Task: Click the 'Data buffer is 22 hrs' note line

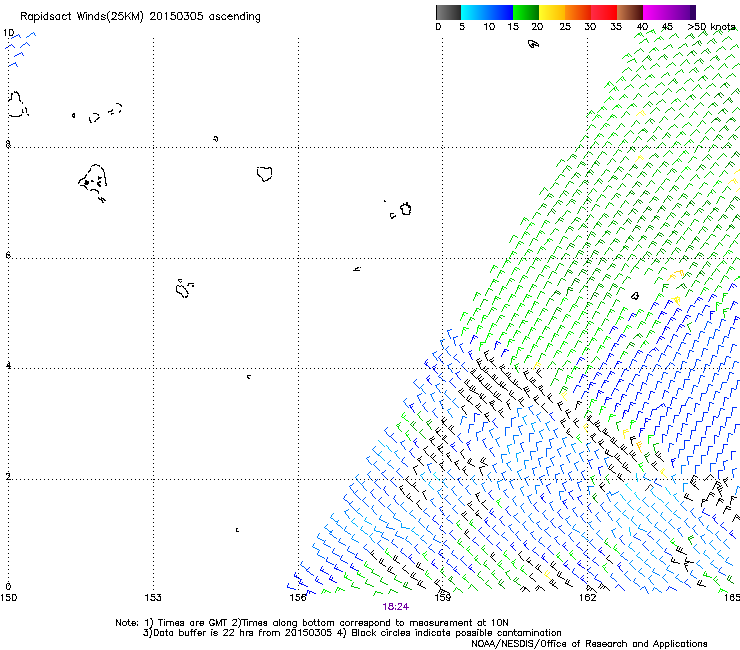Action: pyautogui.click(x=352, y=633)
